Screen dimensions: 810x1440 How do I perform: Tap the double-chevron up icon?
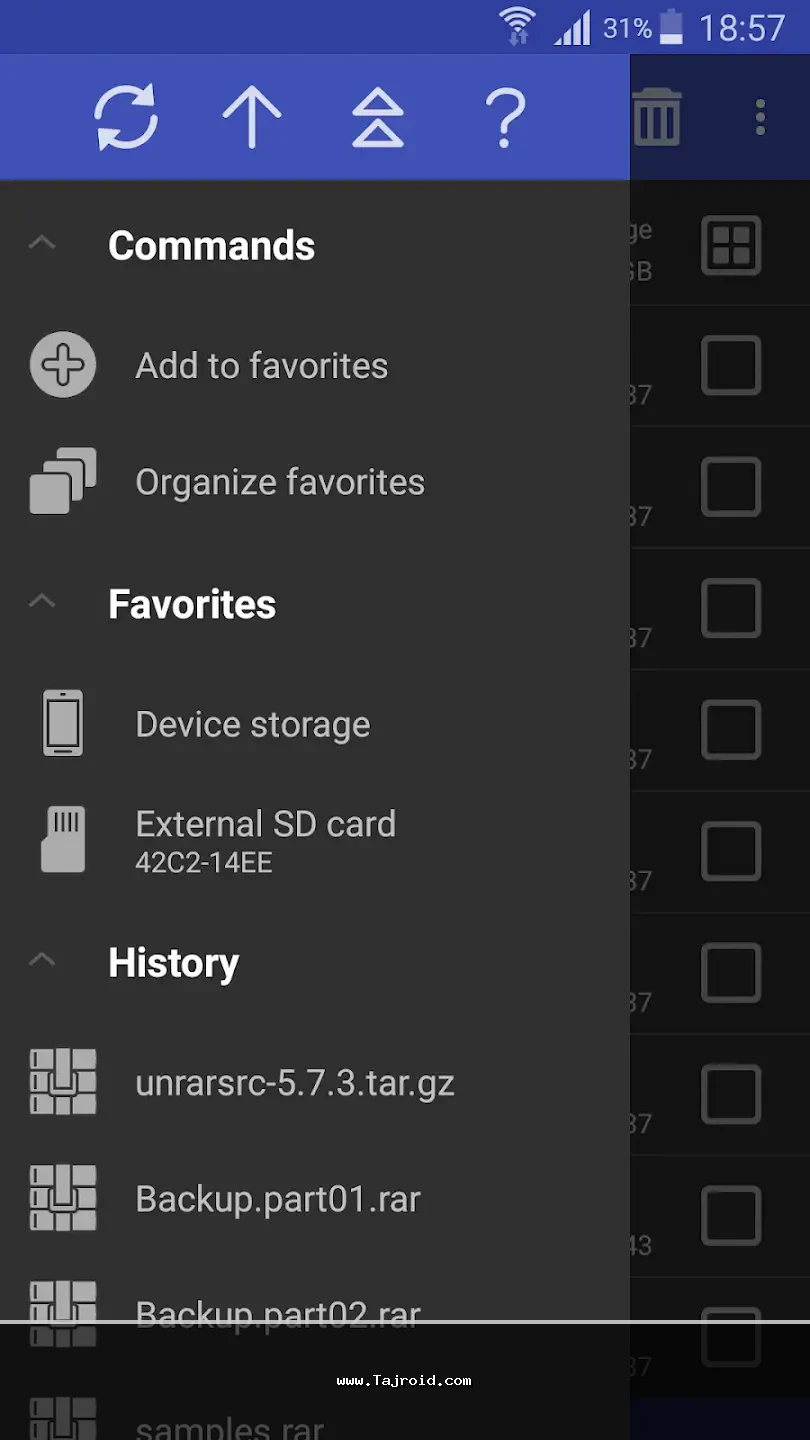(x=378, y=117)
